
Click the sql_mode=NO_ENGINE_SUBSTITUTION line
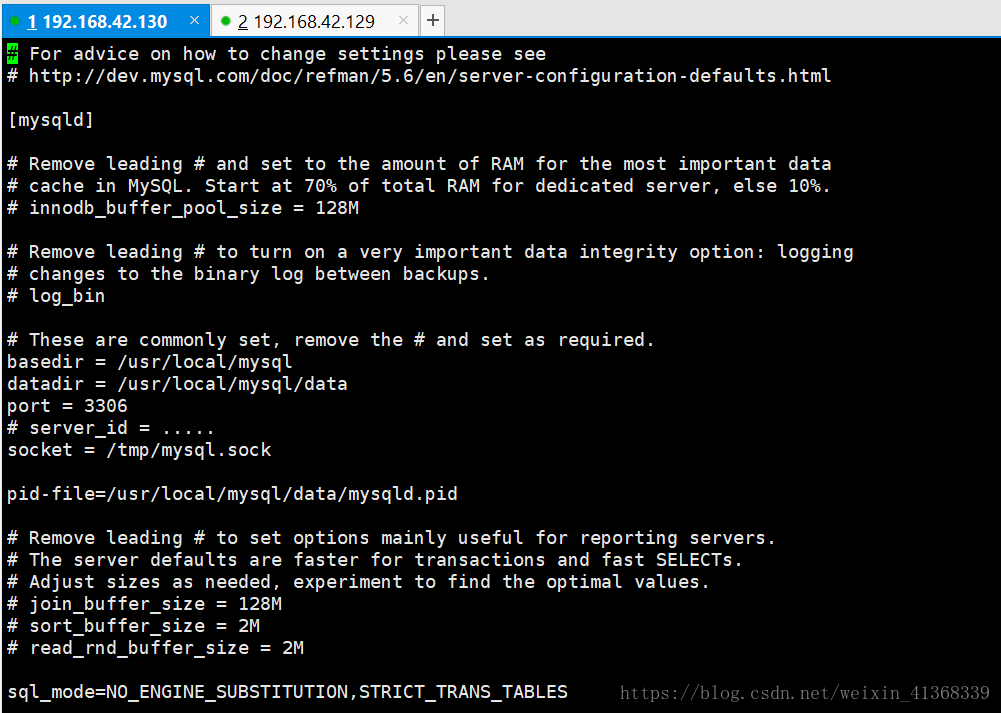(287, 692)
